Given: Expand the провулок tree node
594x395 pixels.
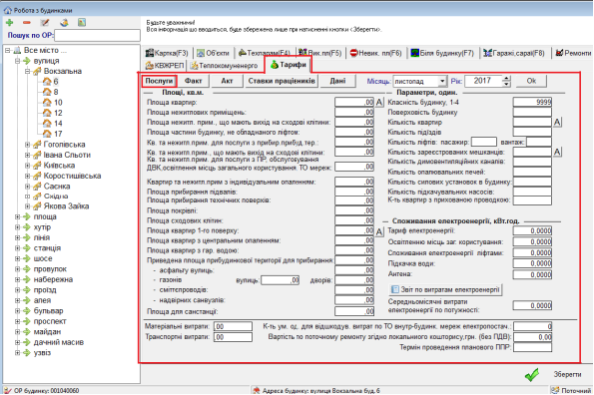Looking at the screenshot, I should [x=17, y=269].
